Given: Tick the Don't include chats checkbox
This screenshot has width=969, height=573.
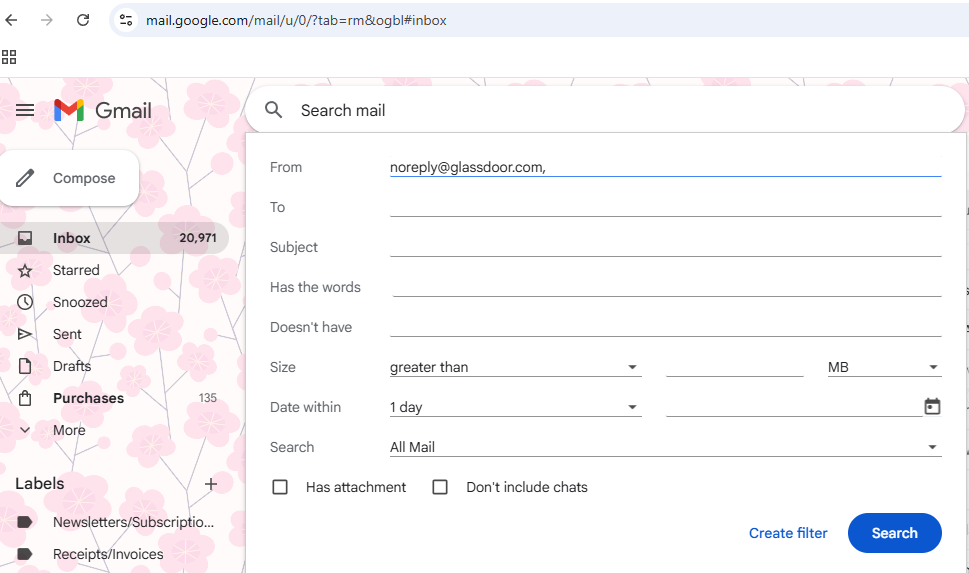Looking at the screenshot, I should (x=440, y=487).
